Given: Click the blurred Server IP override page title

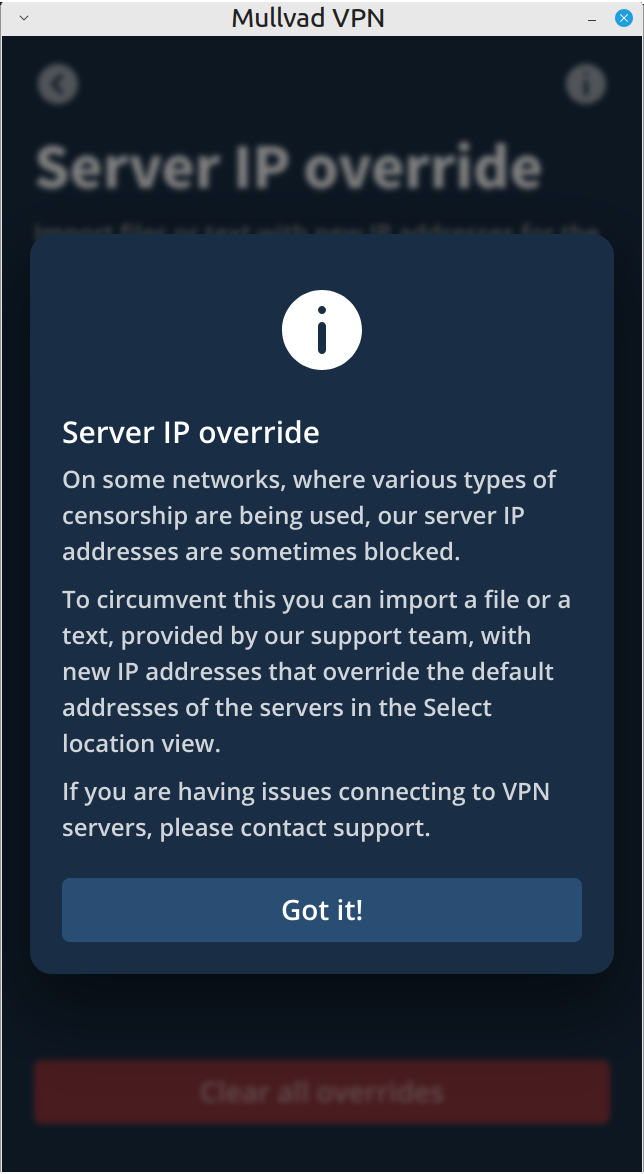Looking at the screenshot, I should click(288, 168).
